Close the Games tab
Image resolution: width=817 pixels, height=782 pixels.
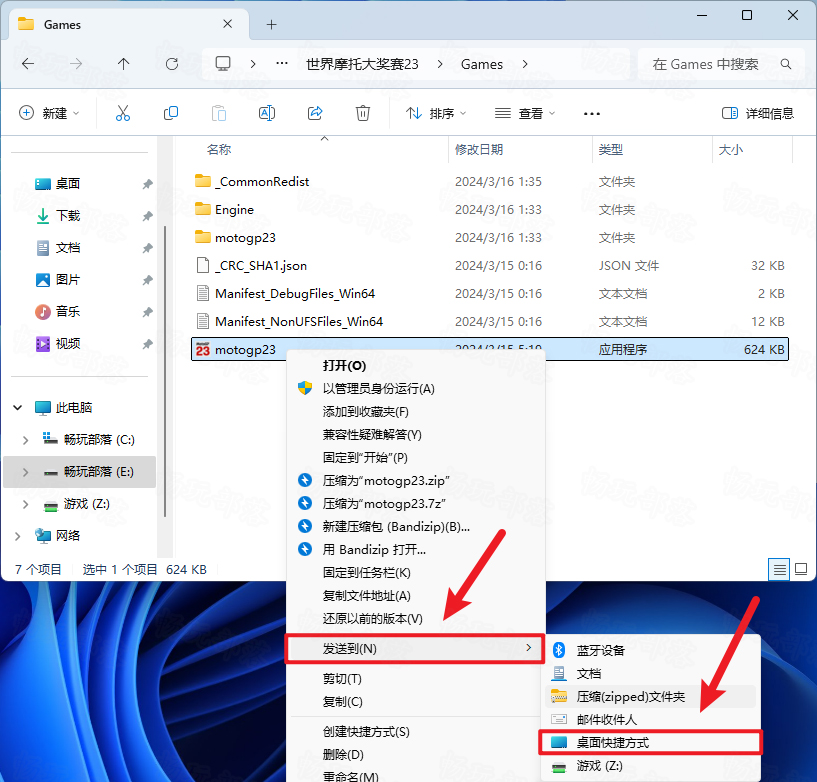(227, 24)
